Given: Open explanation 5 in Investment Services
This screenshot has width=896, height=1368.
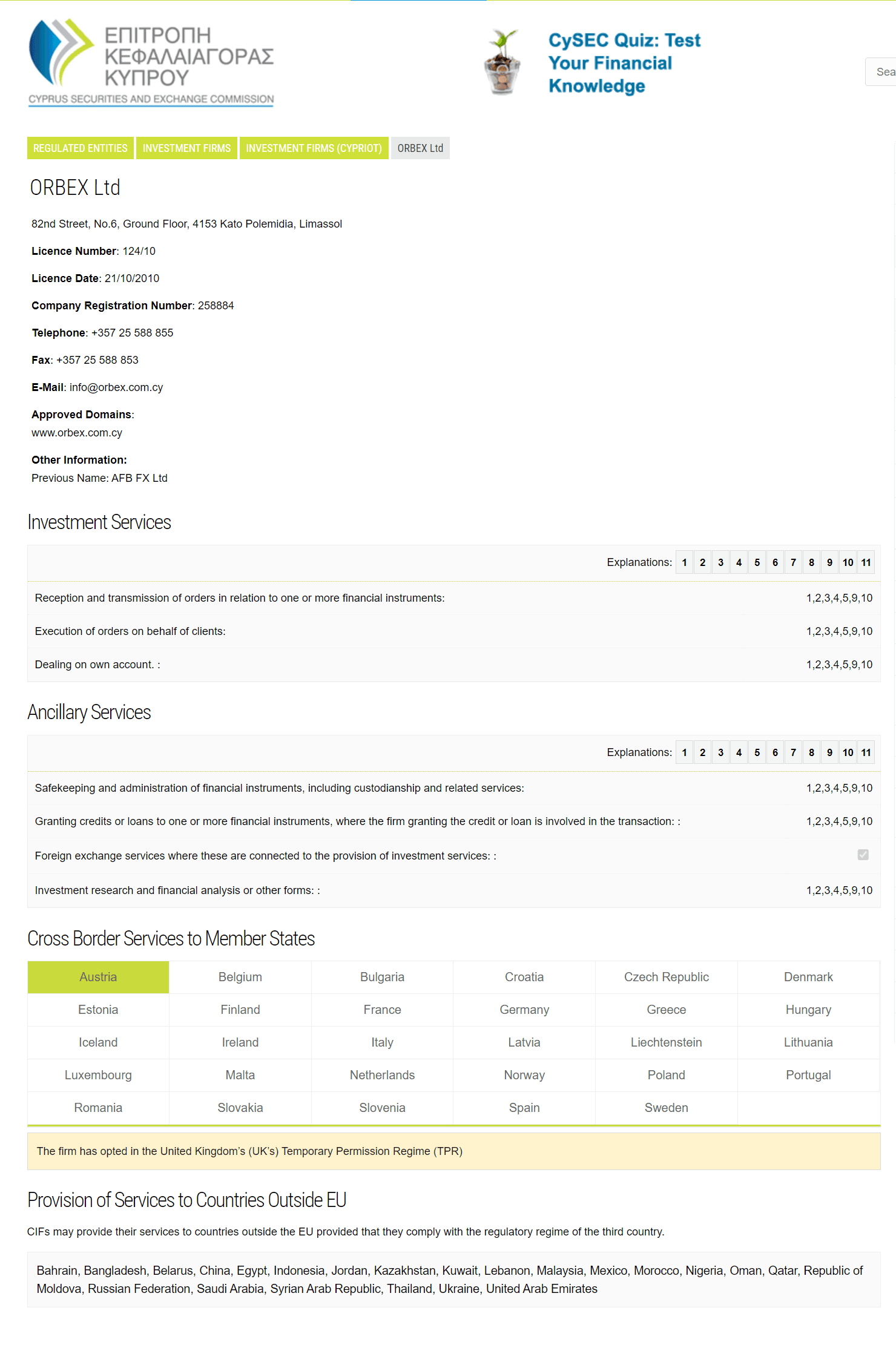Looking at the screenshot, I should point(757,562).
